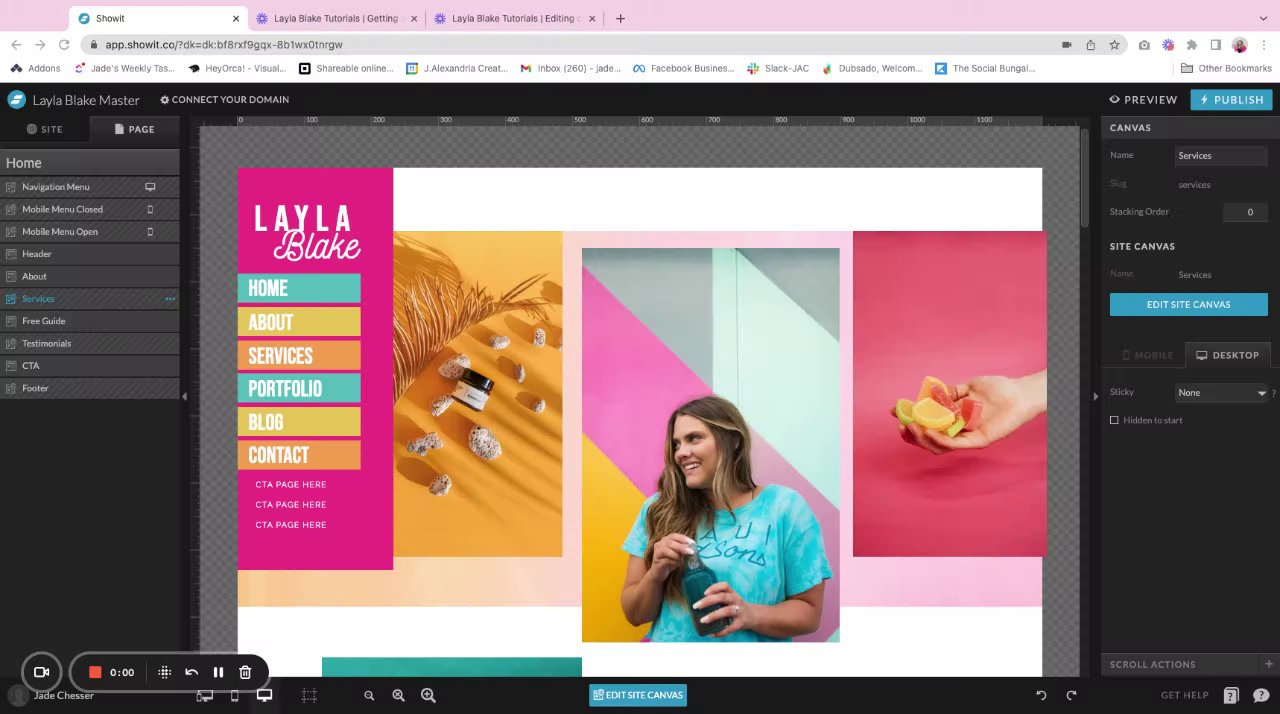Open the Layla Blake Tutorials Editing browser tab
This screenshot has width=1280, height=714.
513,18
